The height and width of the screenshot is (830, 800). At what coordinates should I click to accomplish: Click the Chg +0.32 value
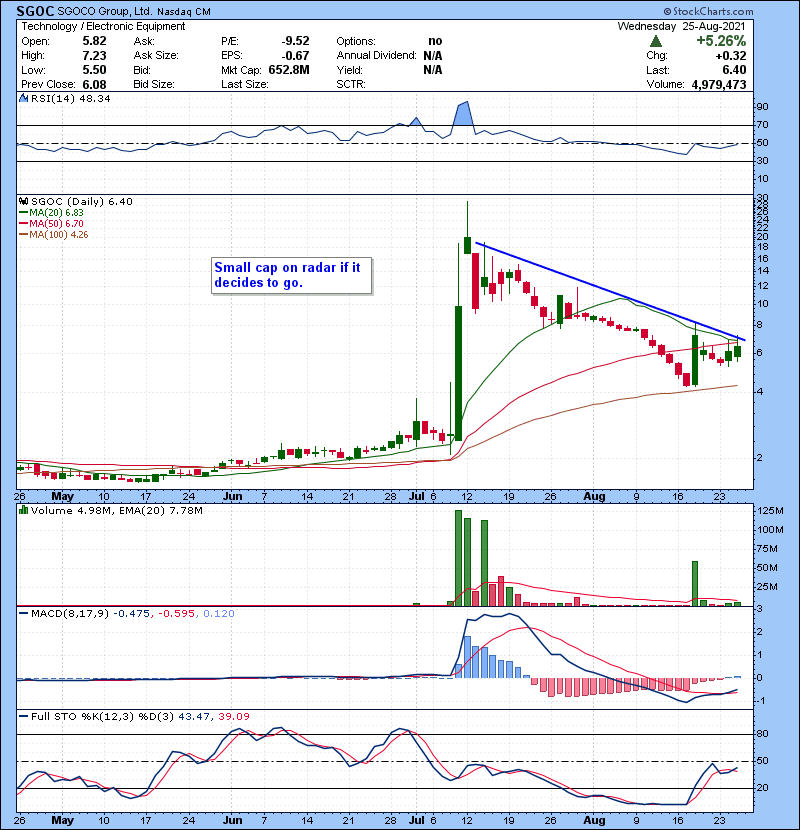(731, 56)
